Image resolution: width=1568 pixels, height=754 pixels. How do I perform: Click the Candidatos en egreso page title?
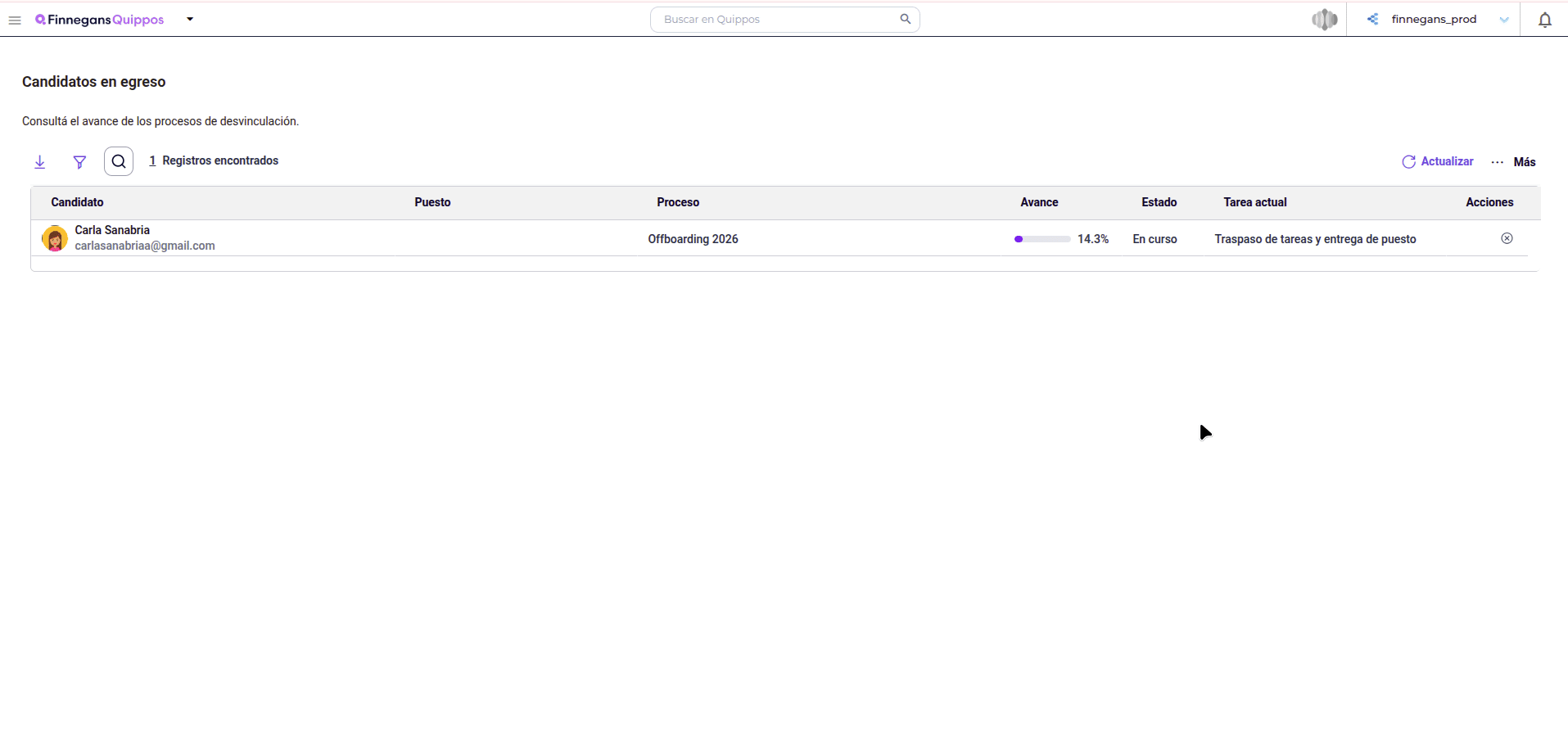pos(94,82)
